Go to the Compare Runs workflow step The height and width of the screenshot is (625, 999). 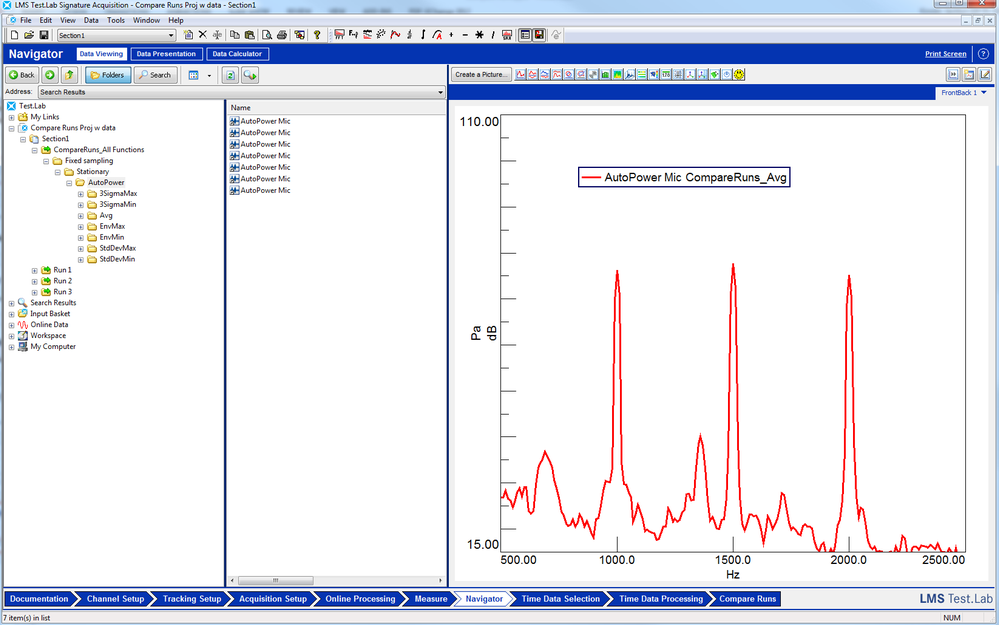747,599
